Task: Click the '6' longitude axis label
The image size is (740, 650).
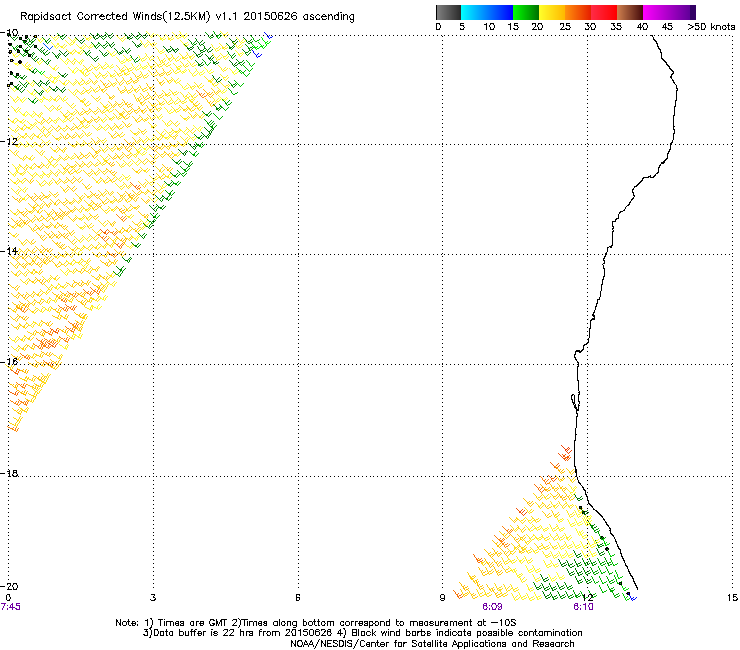Action: (x=298, y=598)
